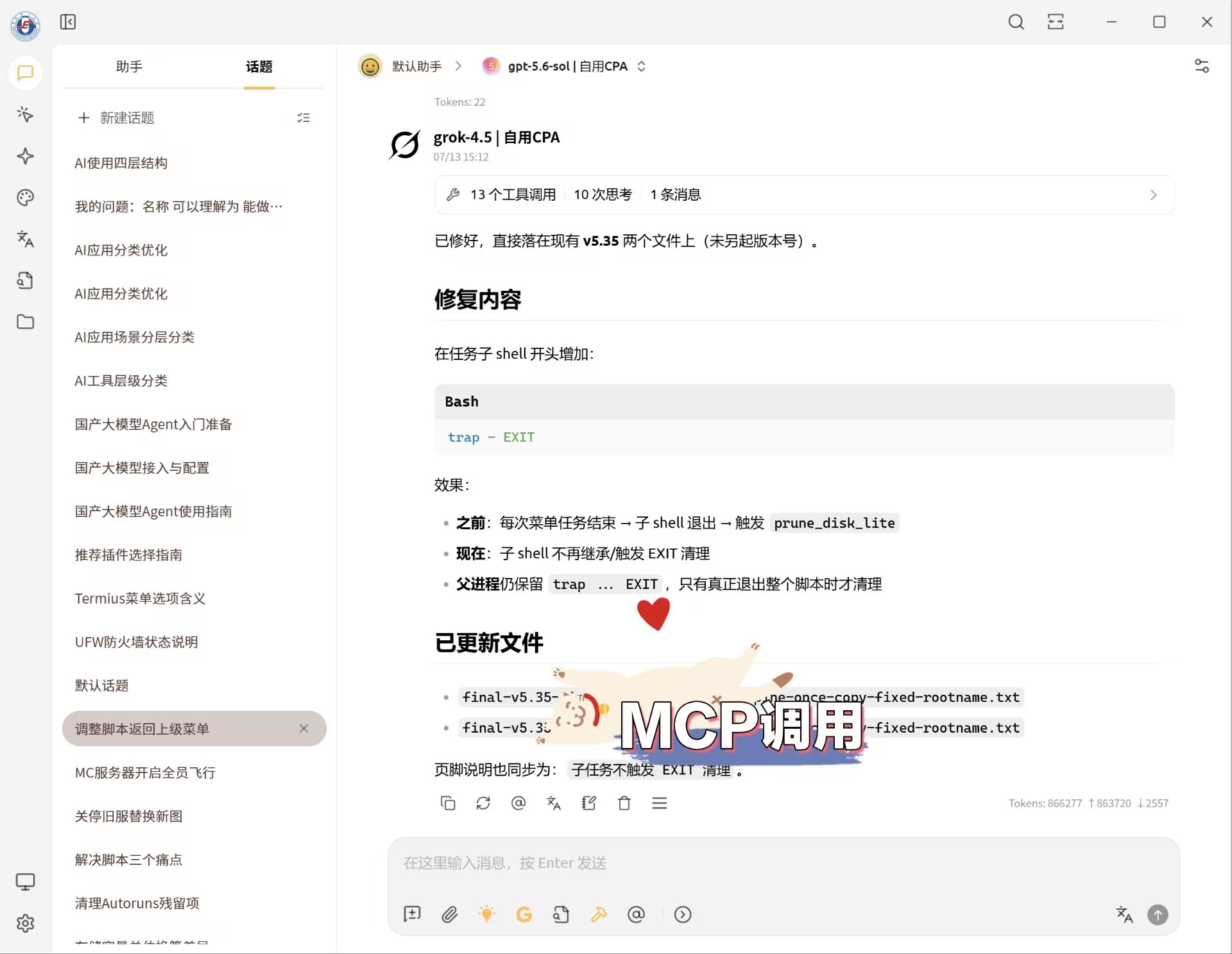Click the @ model mention in input toolbar
Screen dimensions: 1232x954
click(x=636, y=914)
